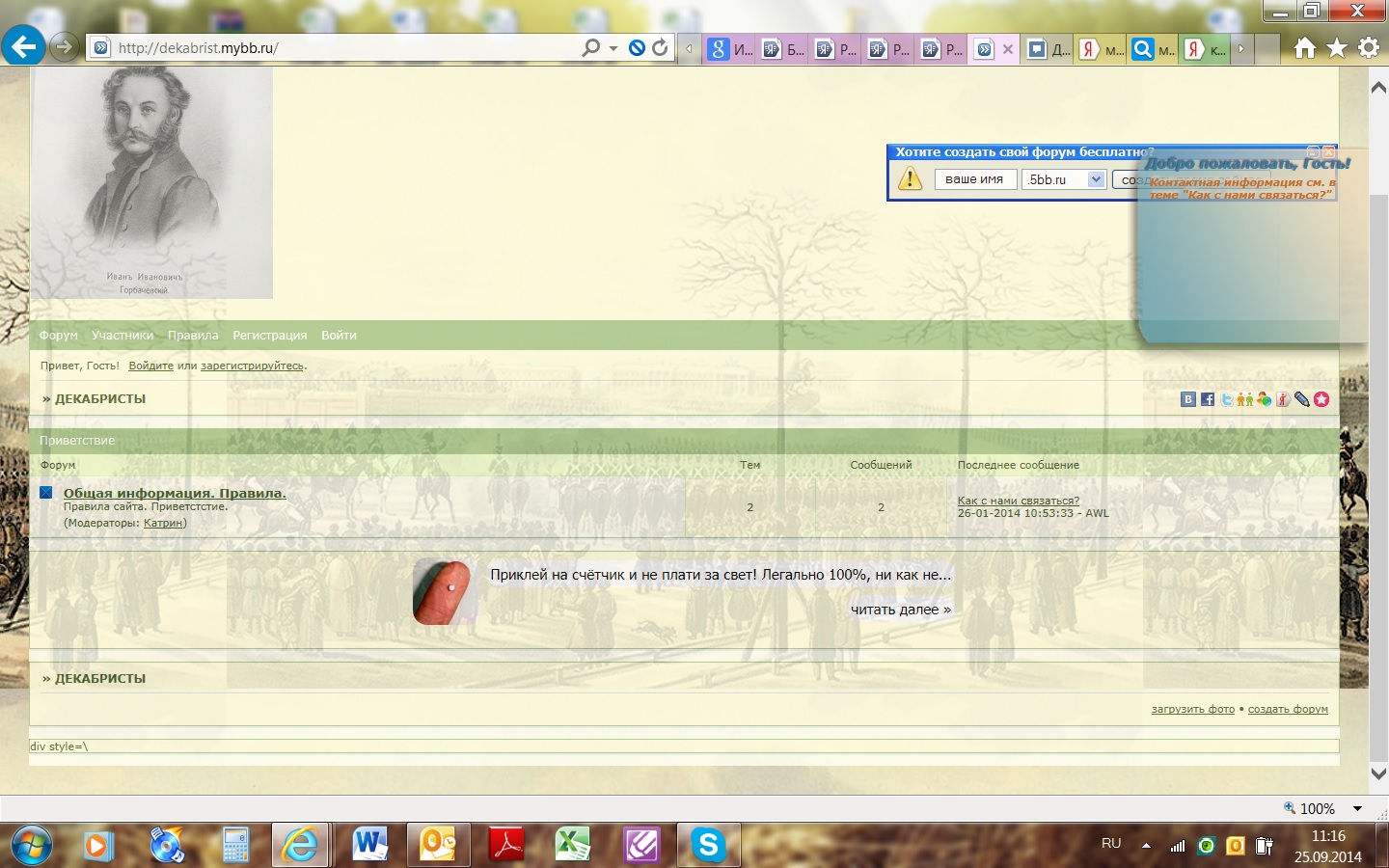The height and width of the screenshot is (868, 1389).
Task: Click the compatibility/stop icon in address bar
Action: coord(637,47)
